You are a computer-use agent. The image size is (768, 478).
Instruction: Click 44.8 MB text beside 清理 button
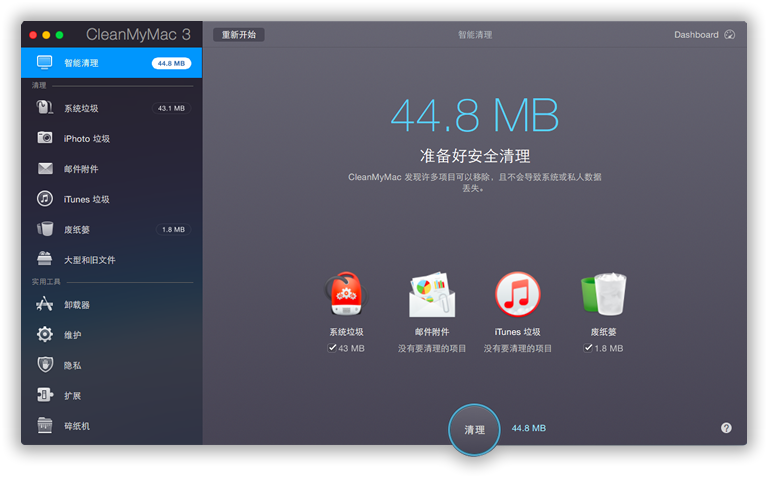click(x=528, y=428)
